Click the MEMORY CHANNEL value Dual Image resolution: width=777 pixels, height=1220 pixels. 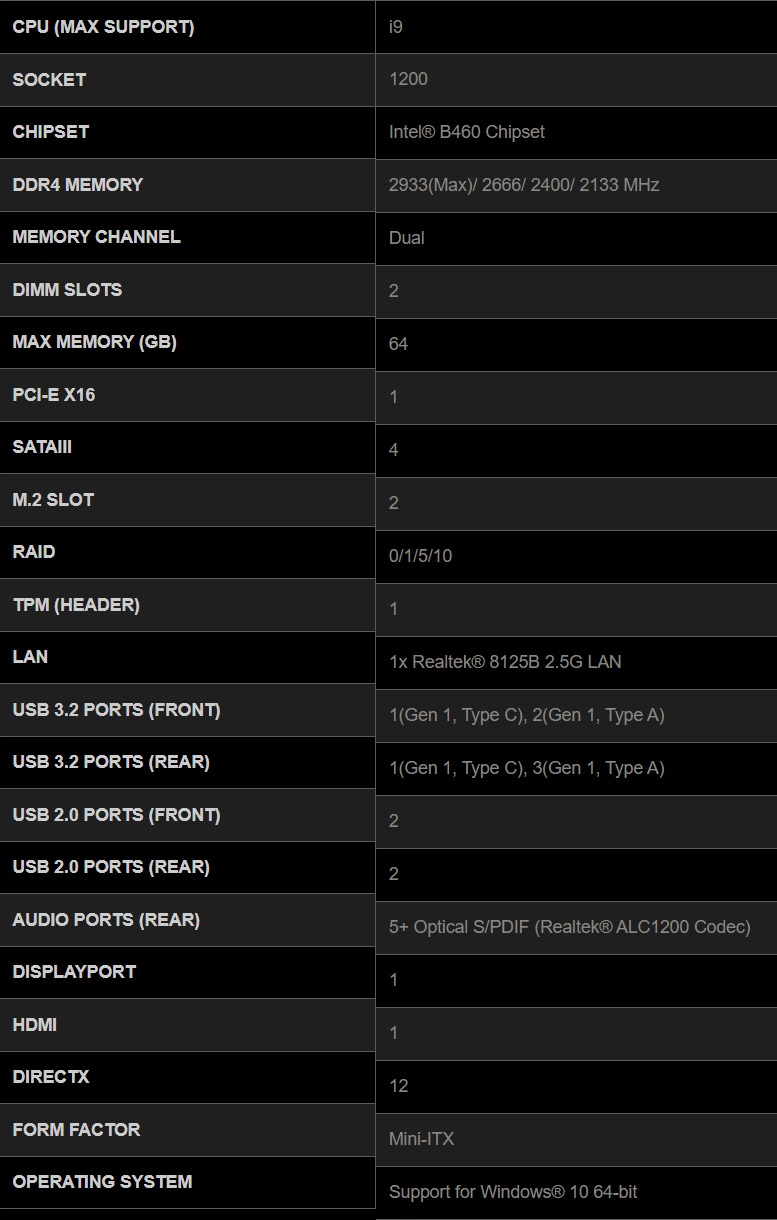coord(406,238)
